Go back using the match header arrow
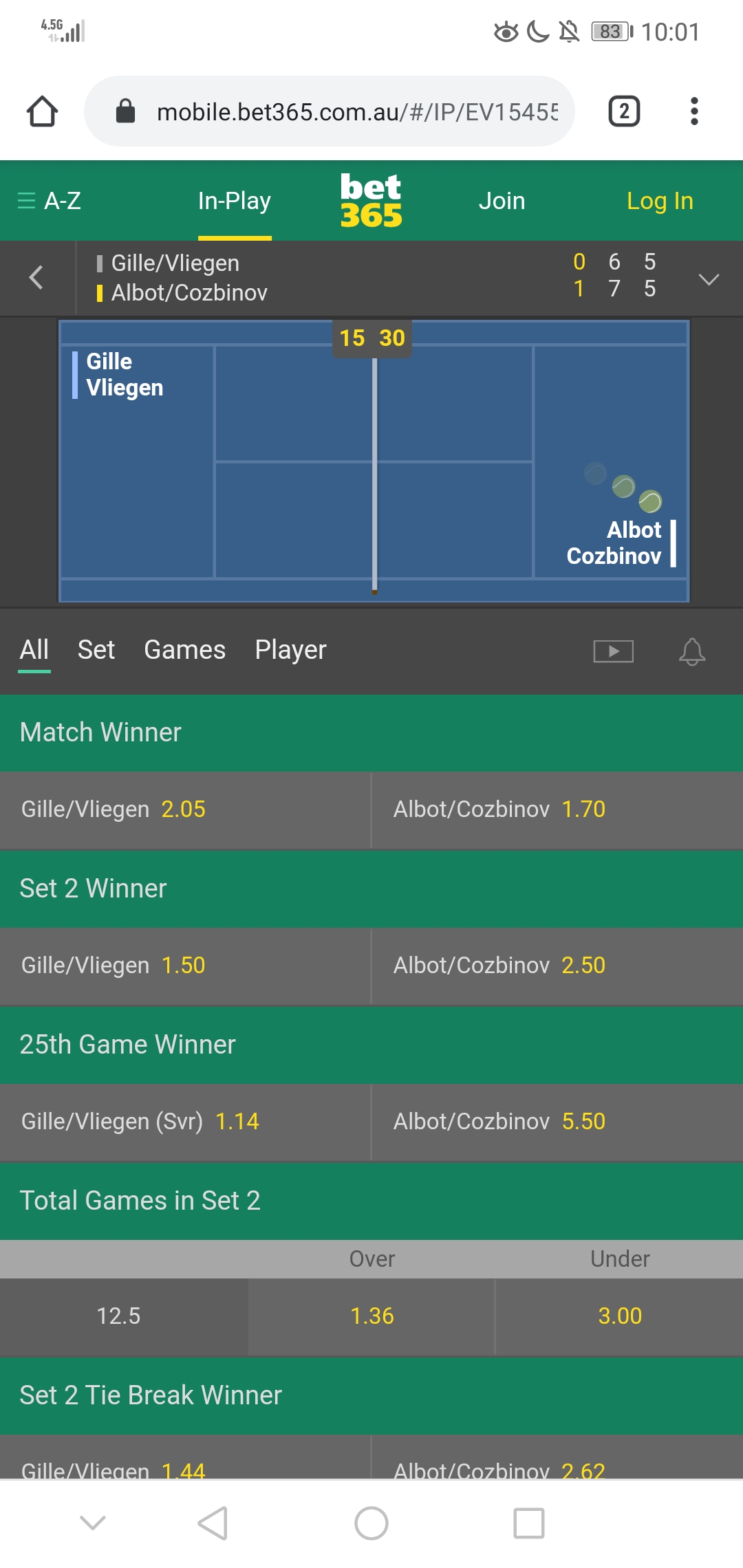Screen dimensions: 743x1568 36,278
